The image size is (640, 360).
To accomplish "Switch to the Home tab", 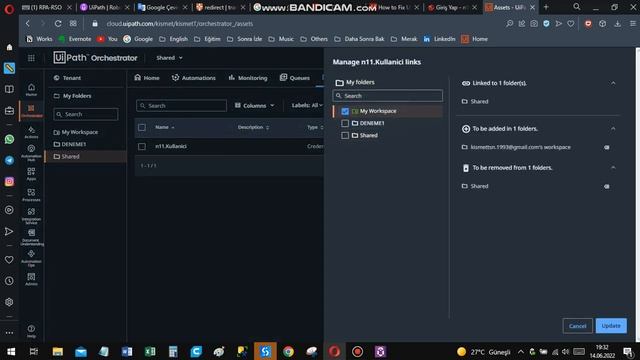I will click(147, 78).
